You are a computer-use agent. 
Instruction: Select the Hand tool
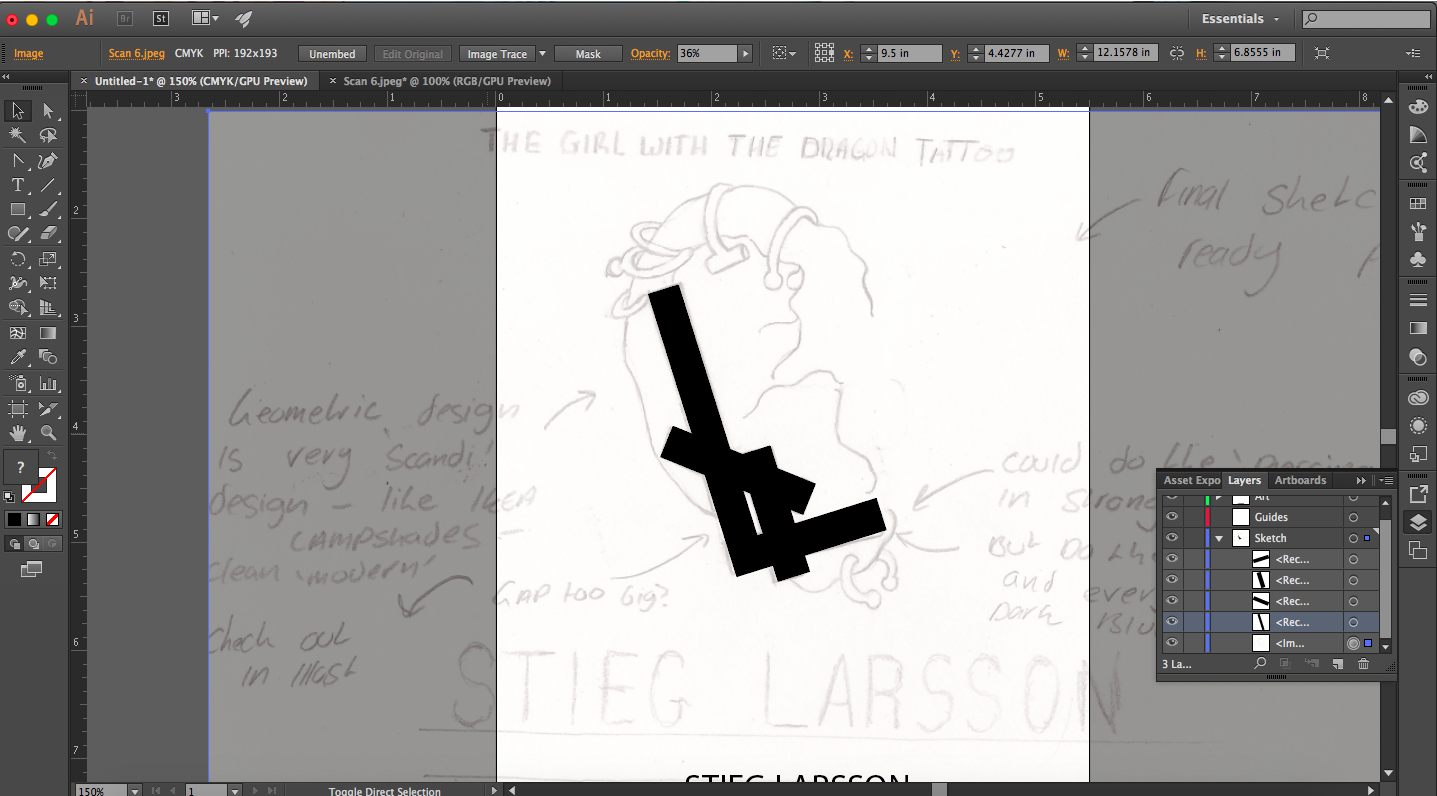(18, 433)
